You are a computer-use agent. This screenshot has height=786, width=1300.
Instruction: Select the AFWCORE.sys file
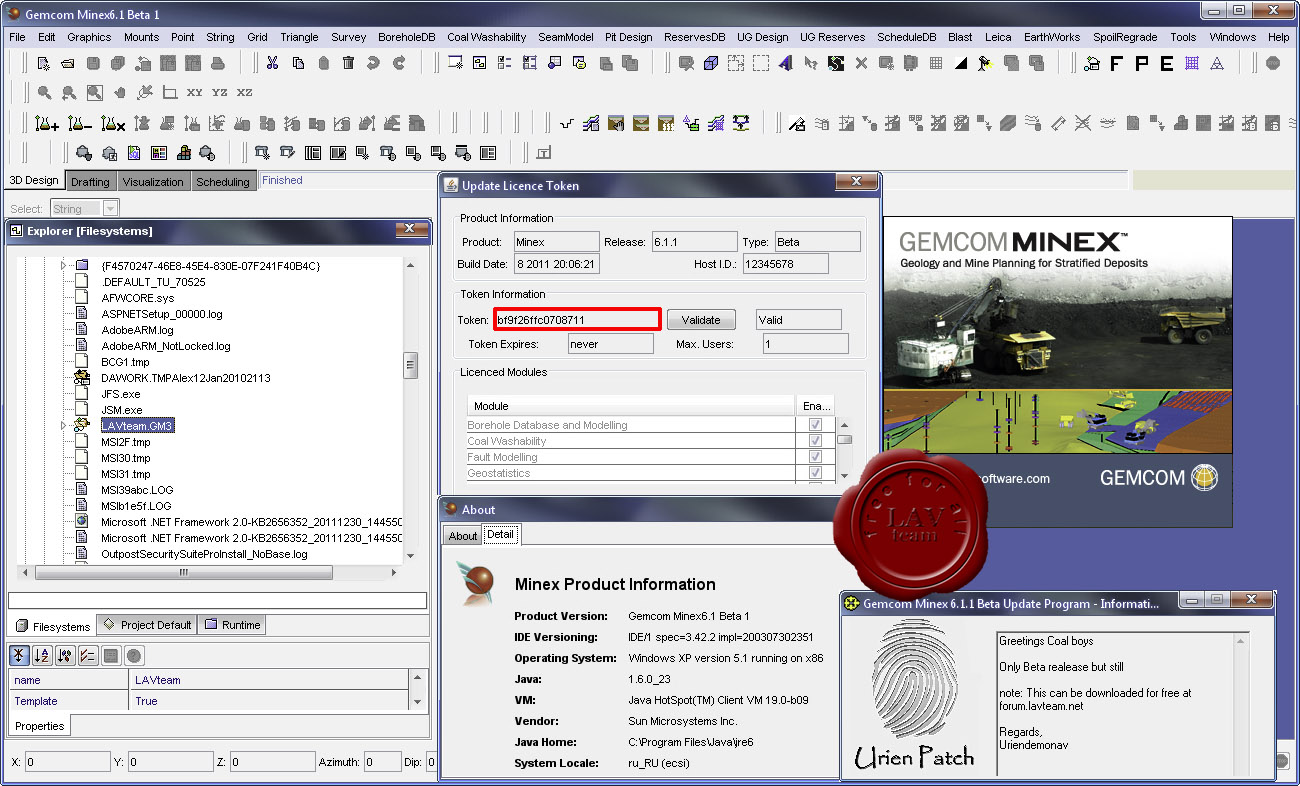[x=137, y=298]
